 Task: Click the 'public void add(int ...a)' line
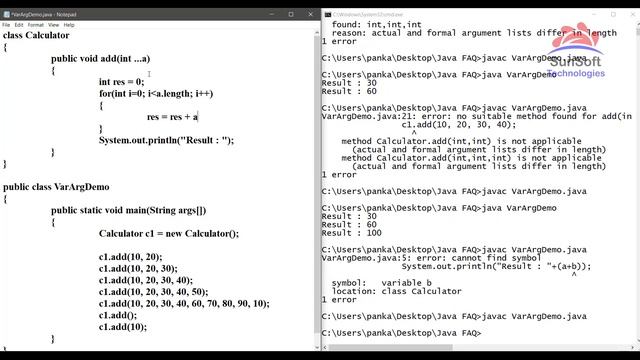point(100,58)
